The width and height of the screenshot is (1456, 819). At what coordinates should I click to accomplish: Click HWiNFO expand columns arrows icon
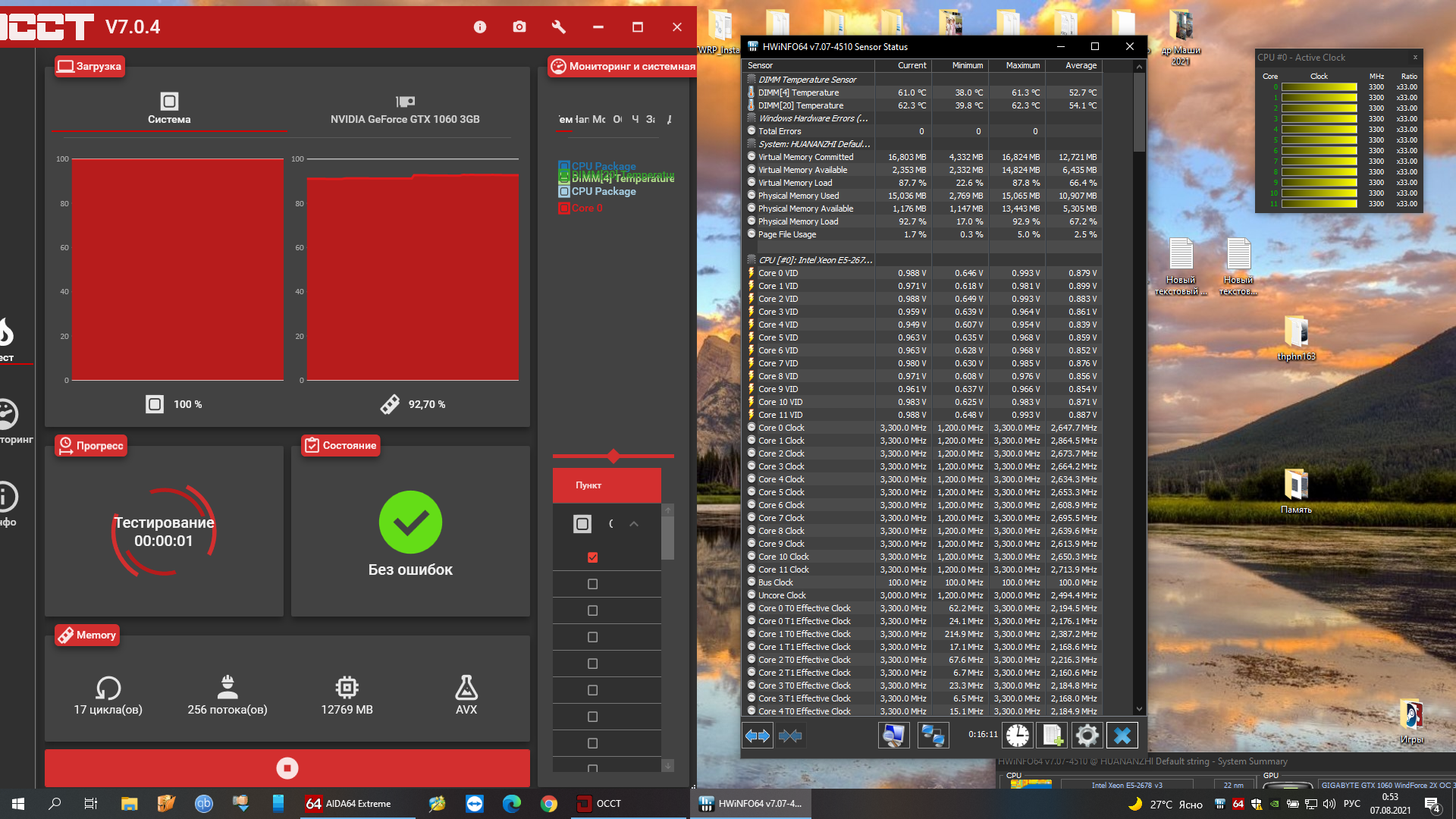(x=758, y=735)
